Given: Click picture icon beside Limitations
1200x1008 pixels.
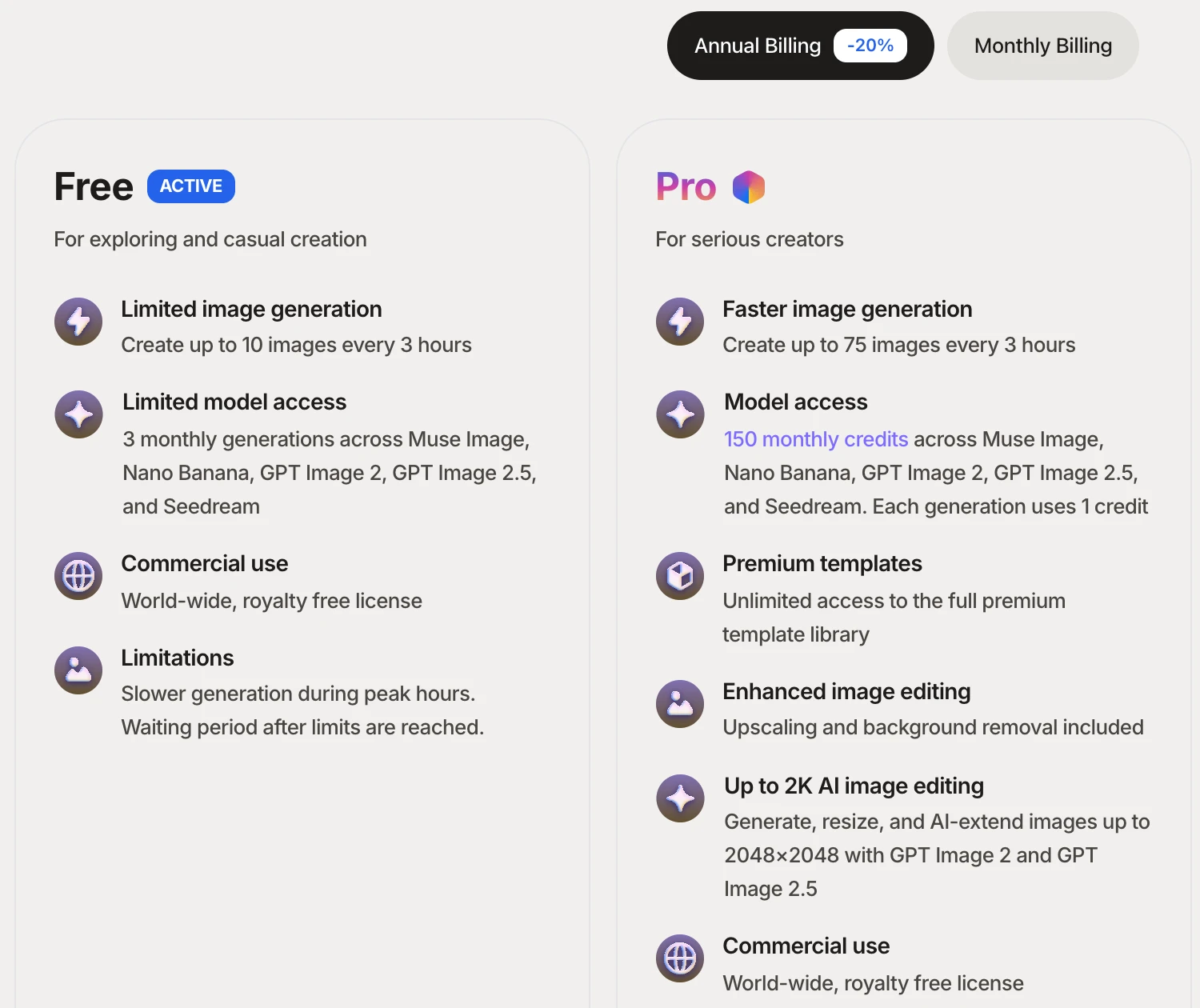Looking at the screenshot, I should click(78, 670).
